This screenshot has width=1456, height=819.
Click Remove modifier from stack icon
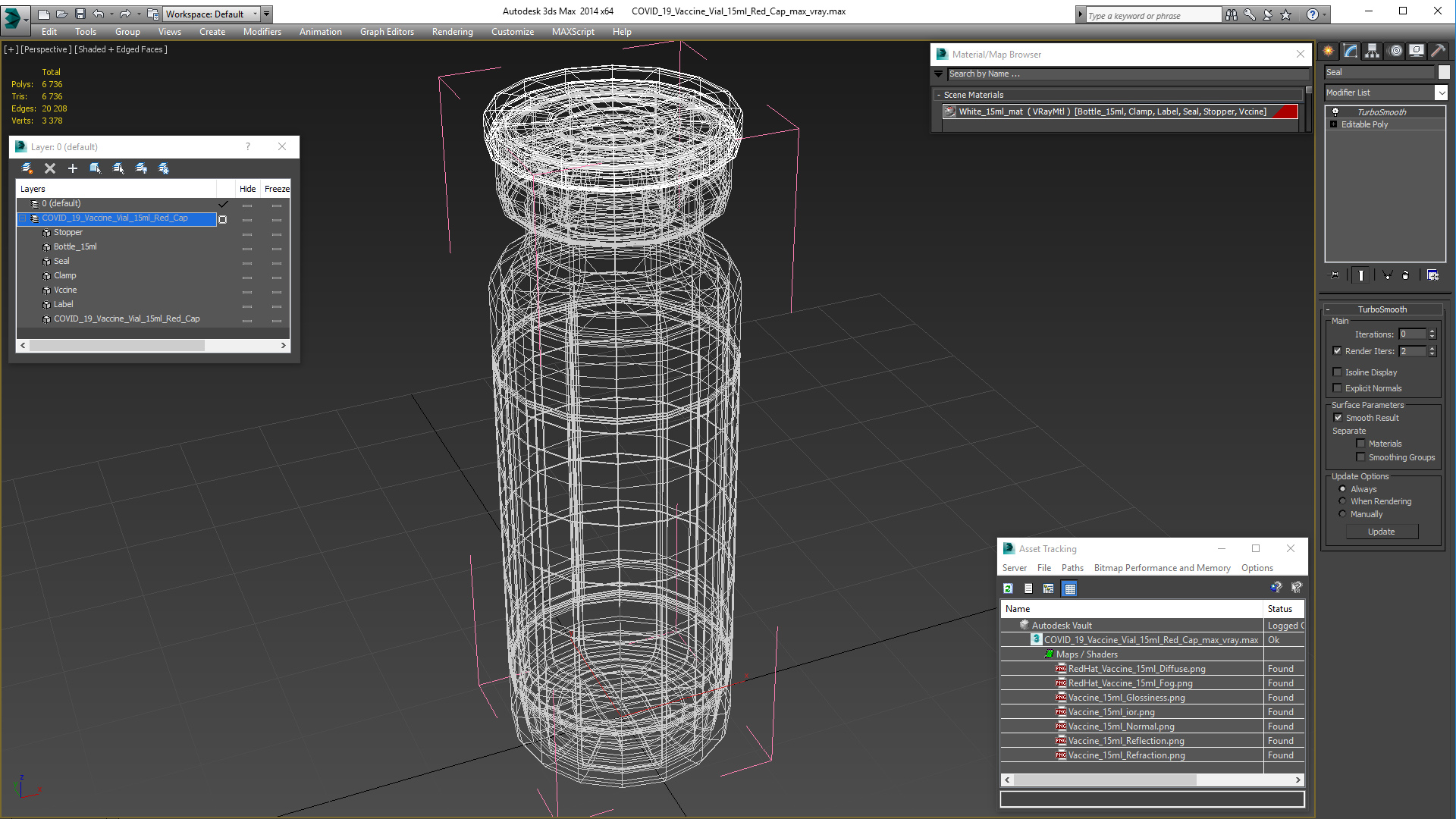point(1405,275)
